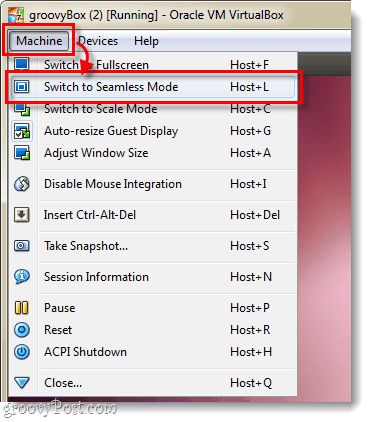Open the Help menu
371x422 pixels.
point(146,41)
